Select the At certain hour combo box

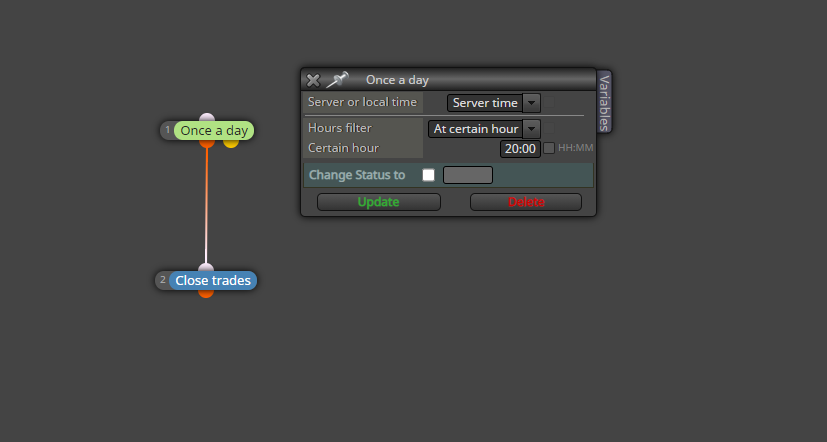pos(484,129)
